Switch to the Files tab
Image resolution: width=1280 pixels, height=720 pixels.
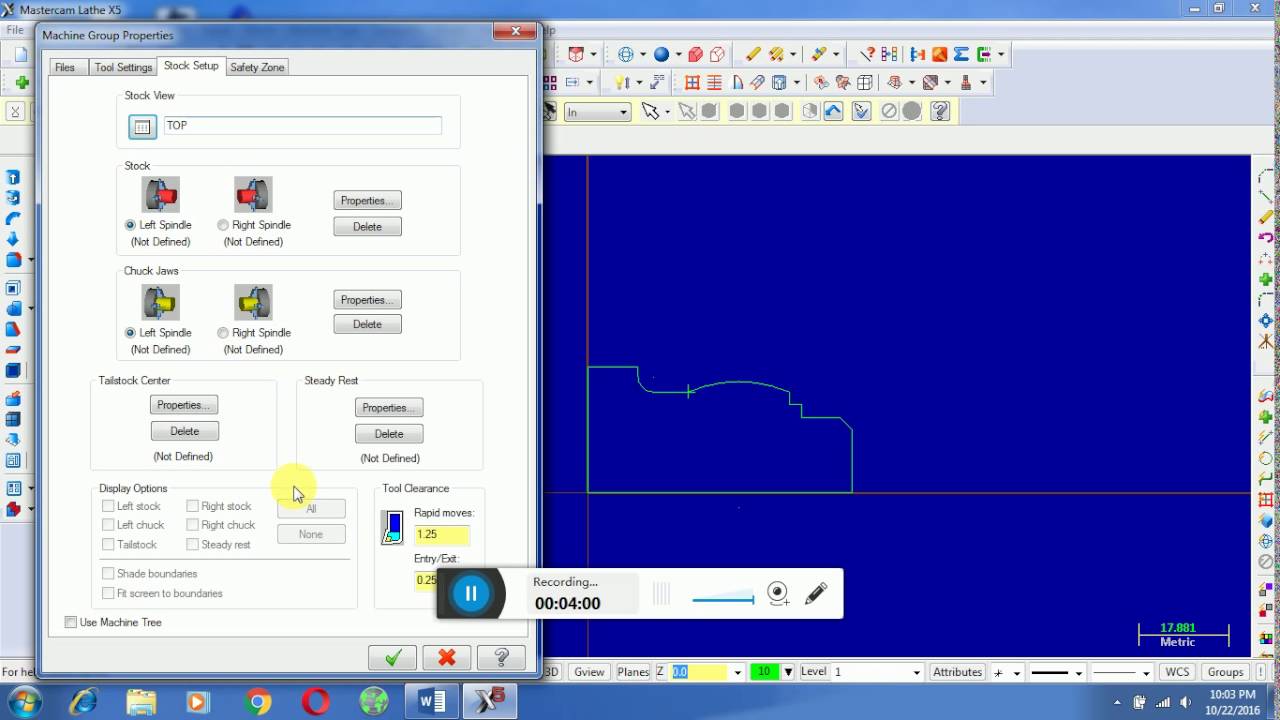tap(65, 67)
